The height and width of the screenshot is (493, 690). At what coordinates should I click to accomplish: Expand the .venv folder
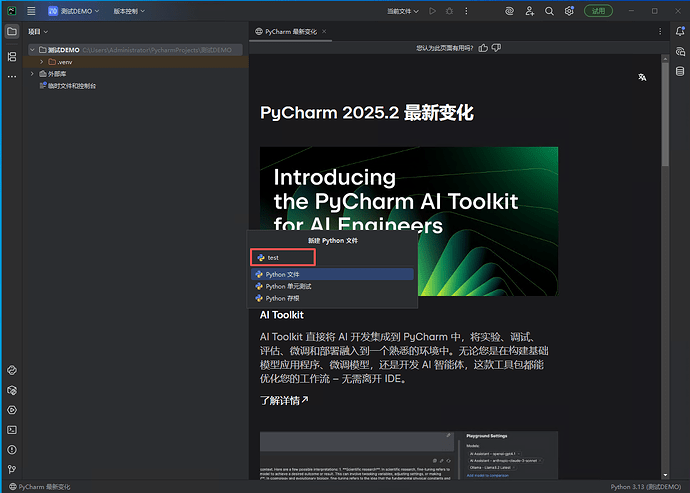pyautogui.click(x=42, y=62)
